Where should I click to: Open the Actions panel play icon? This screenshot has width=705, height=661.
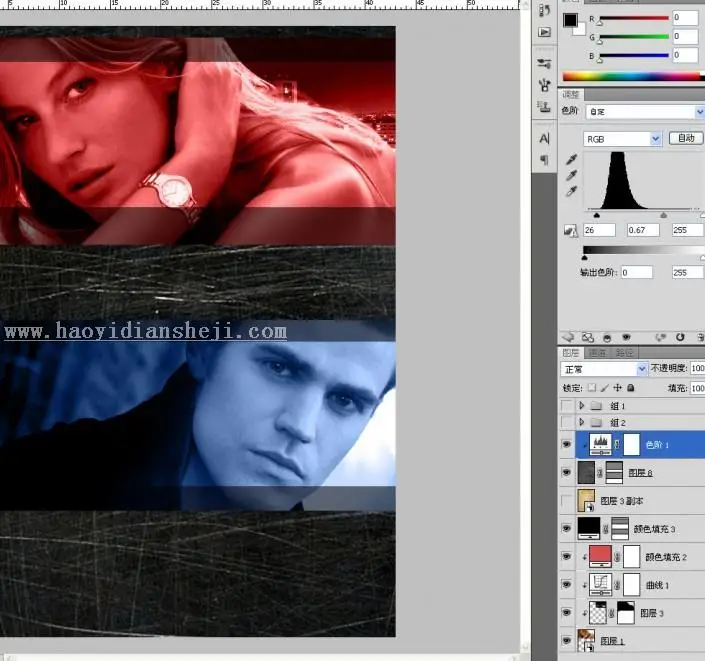coord(544,32)
